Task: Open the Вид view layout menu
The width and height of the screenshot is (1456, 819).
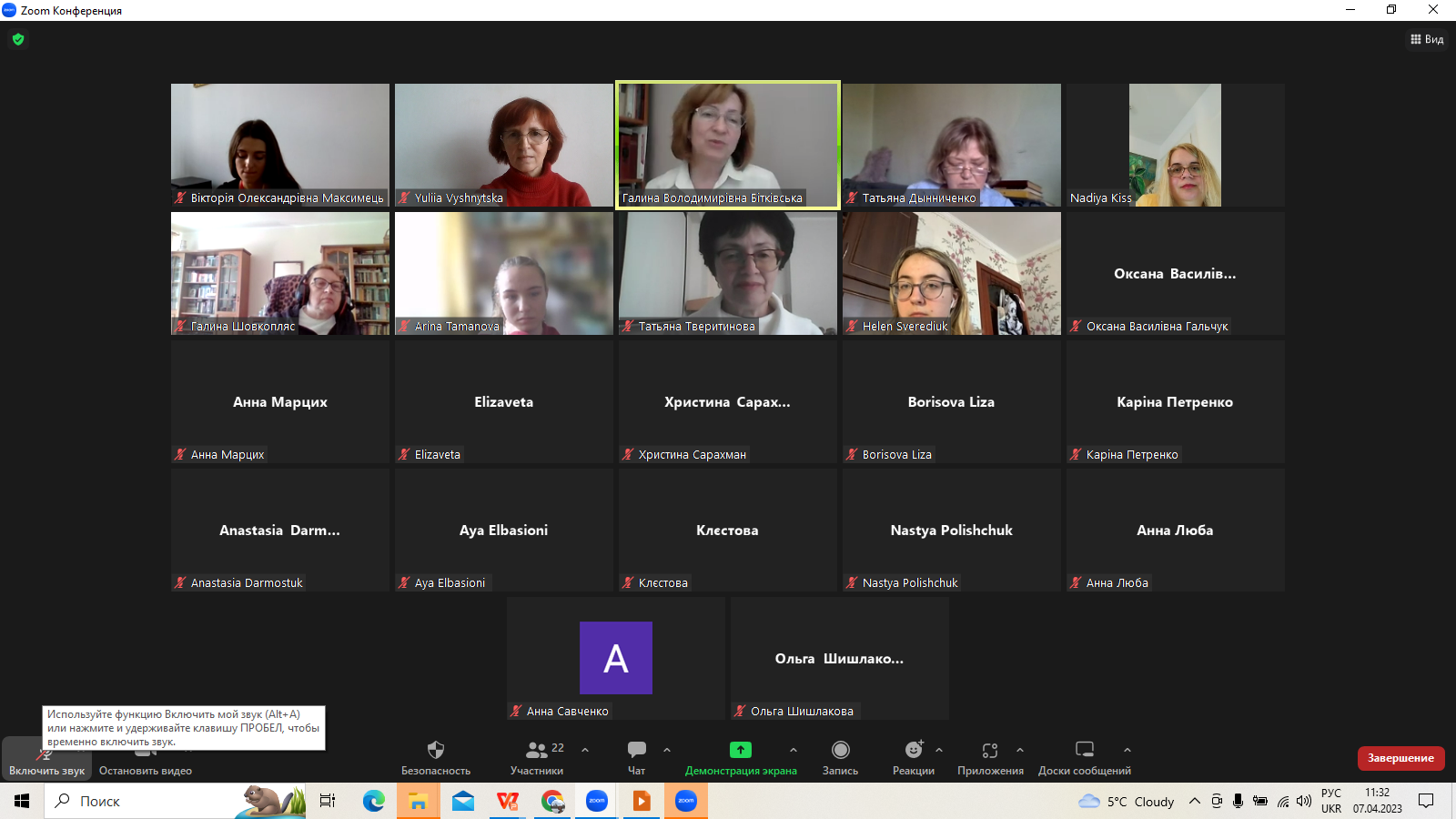Action: tap(1426, 39)
